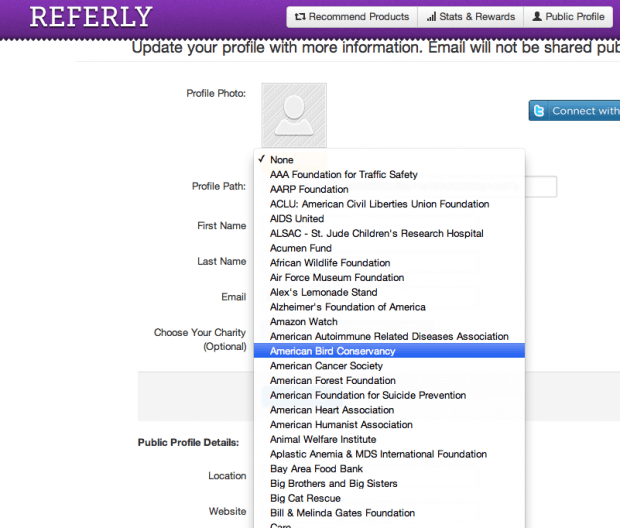Viewport: 620px width, 528px height.
Task: Click the Stats & Rewards bar chart icon
Action: pos(431,17)
